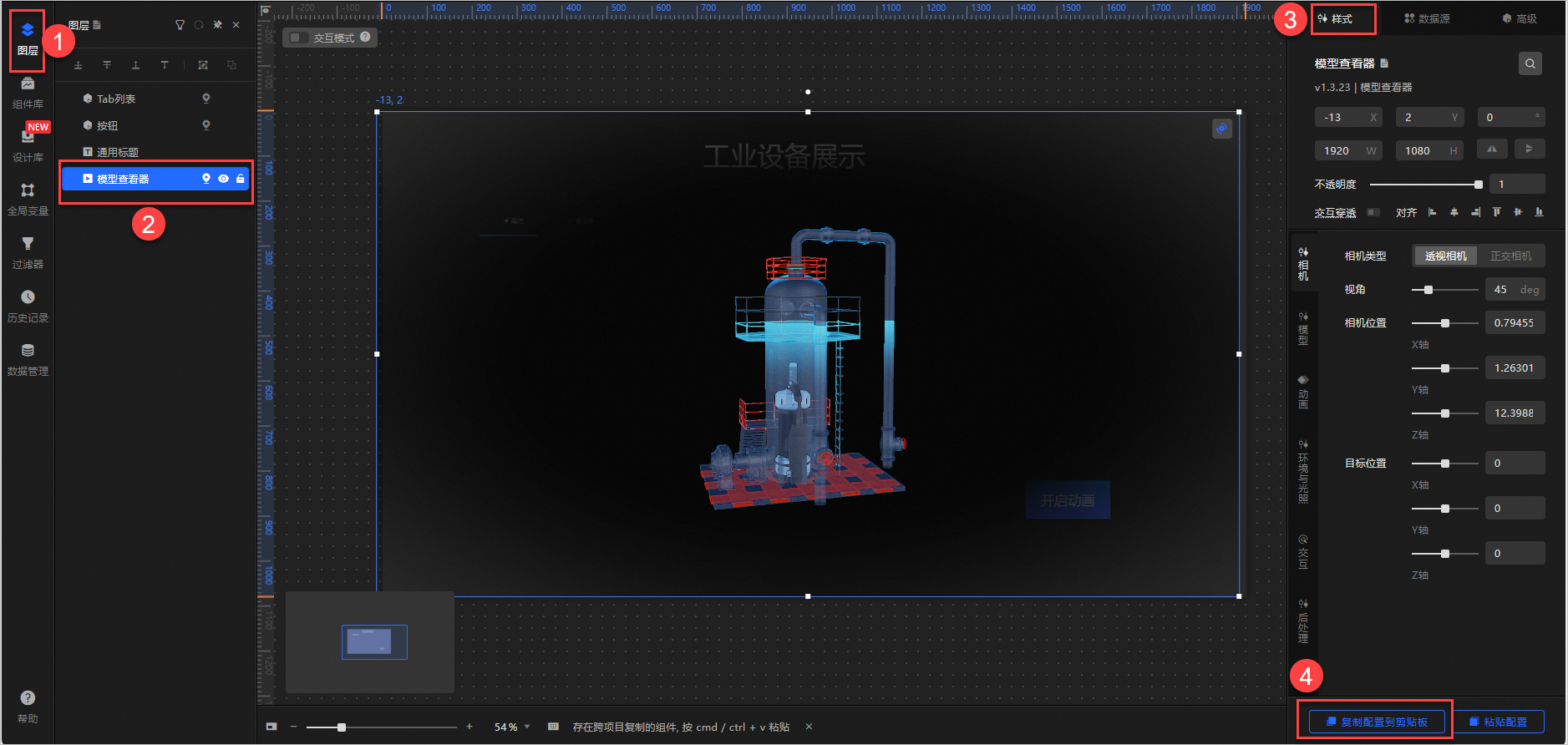Switch to the 样式 style tab
The width and height of the screenshot is (1568, 745).
tap(1335, 18)
